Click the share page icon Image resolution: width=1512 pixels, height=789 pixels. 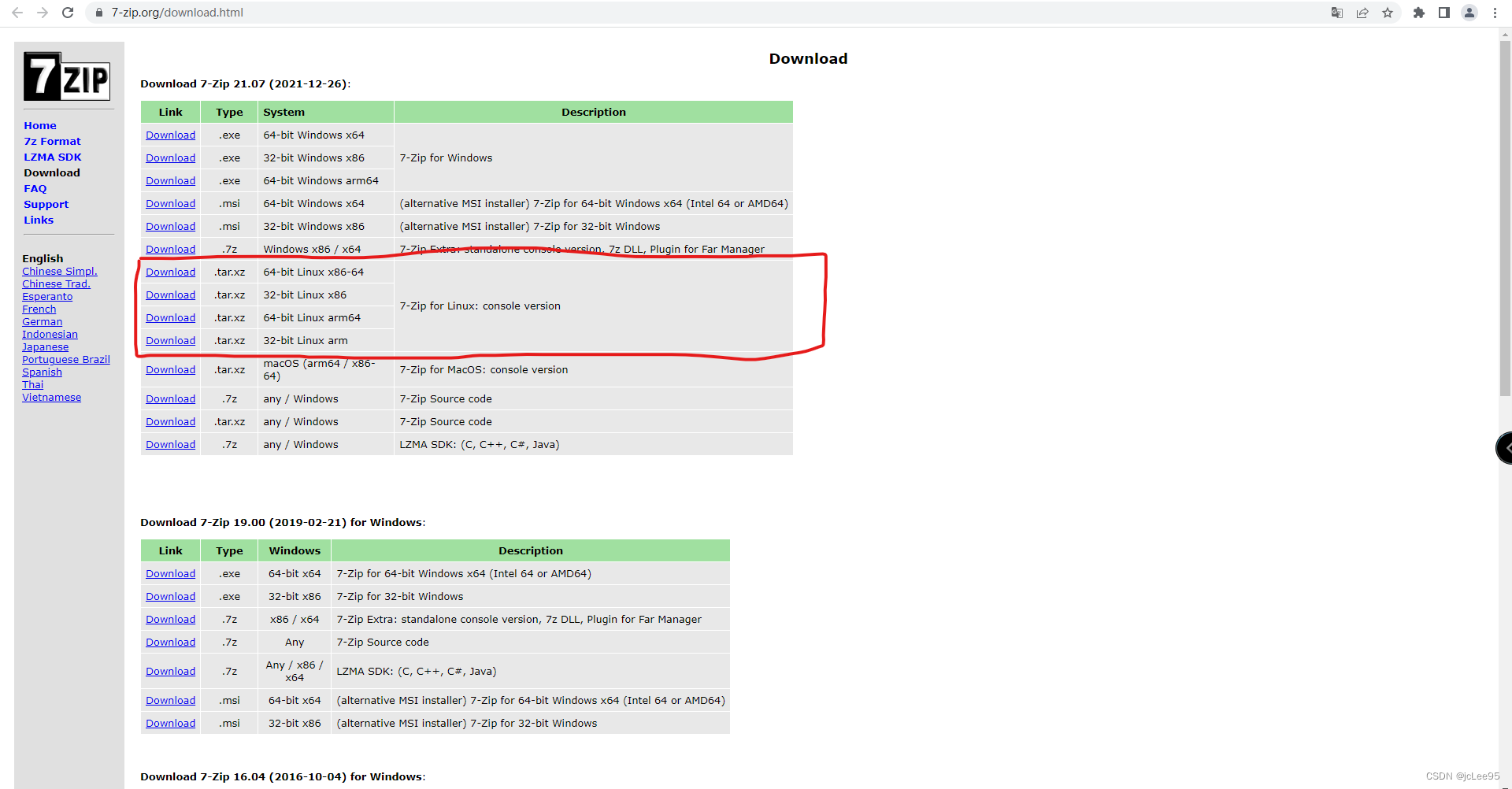point(1362,13)
